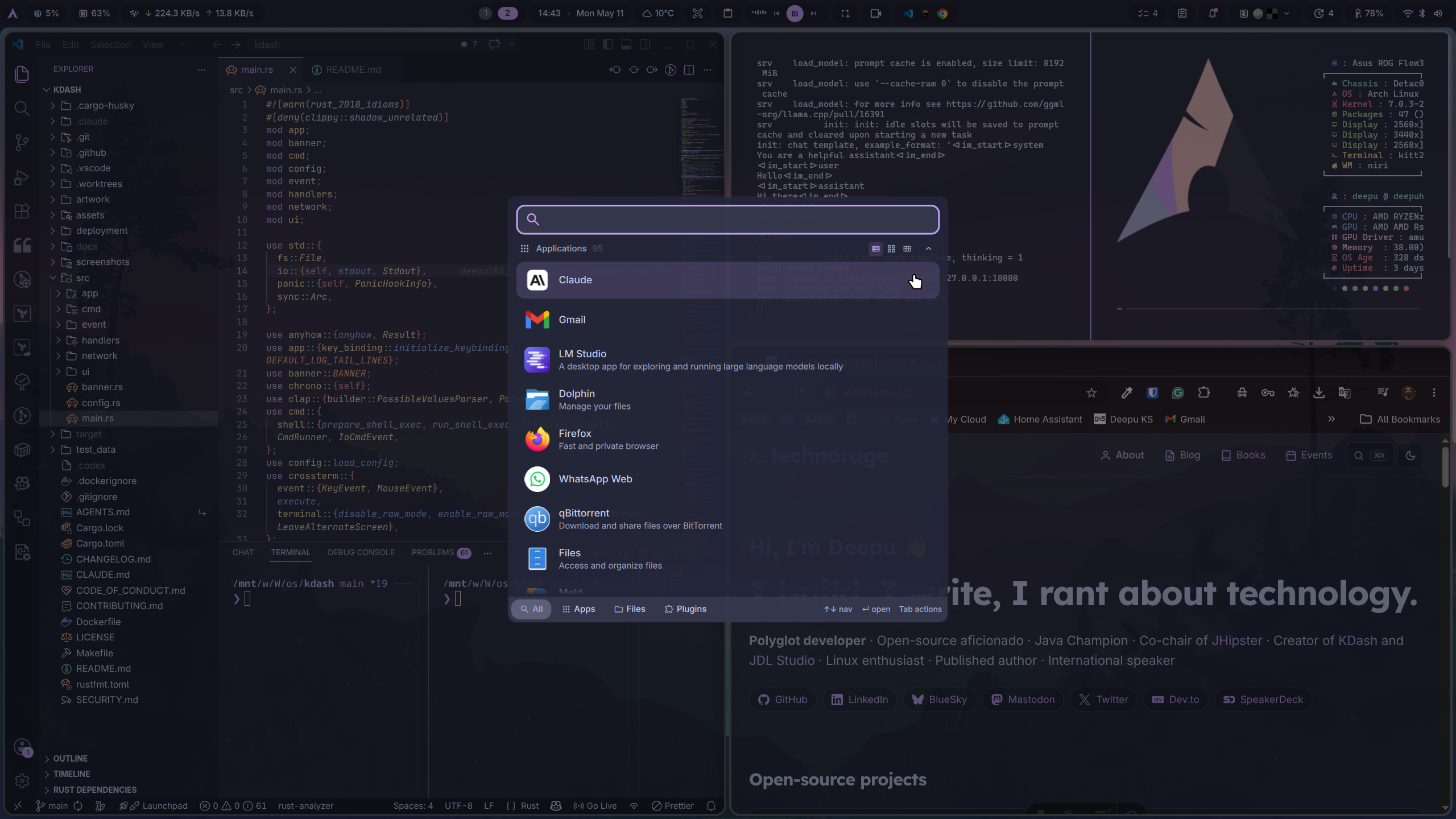Launch Gmail from the launcher results
Screen dimensions: 1456x819
coord(727,320)
